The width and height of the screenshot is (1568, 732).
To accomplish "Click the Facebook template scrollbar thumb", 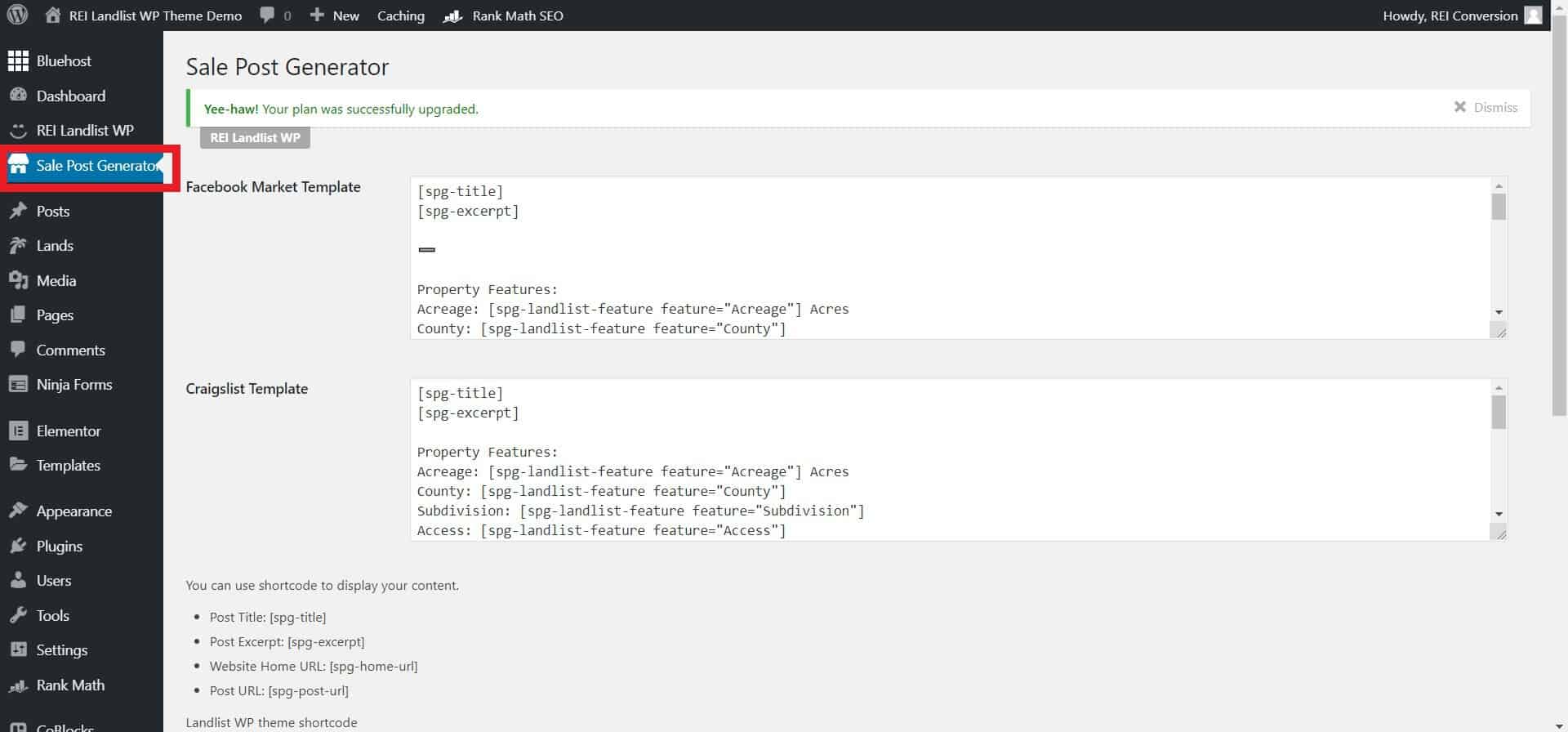I will tap(1499, 207).
